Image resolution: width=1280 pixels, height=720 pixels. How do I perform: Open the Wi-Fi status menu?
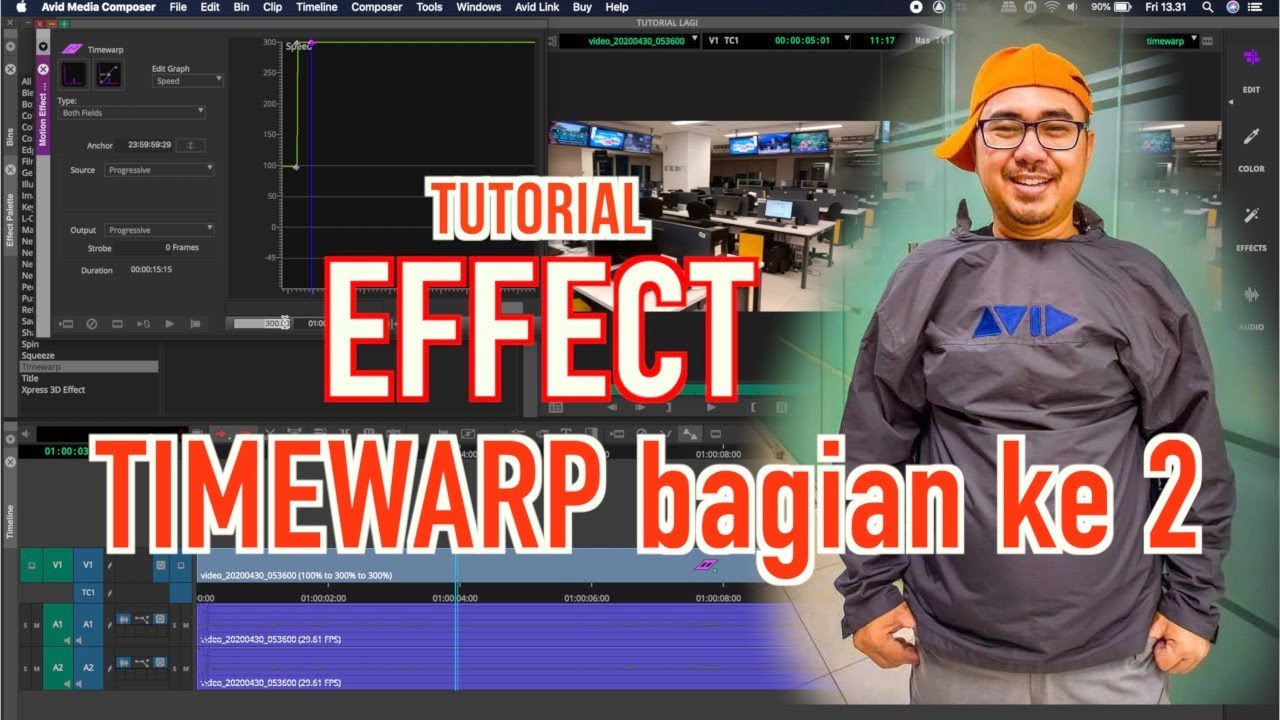tap(1051, 7)
